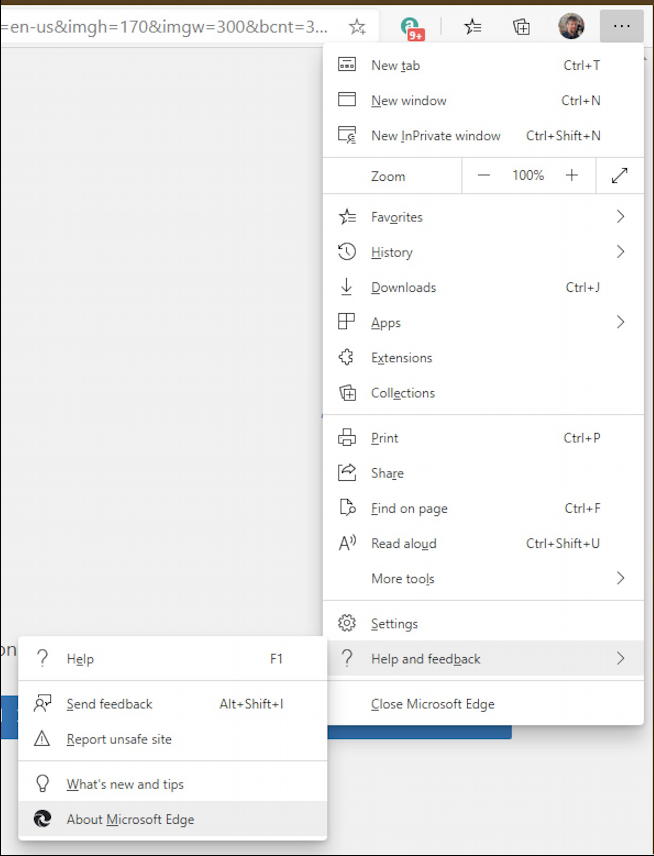Select the Print menu icon

(x=347, y=438)
